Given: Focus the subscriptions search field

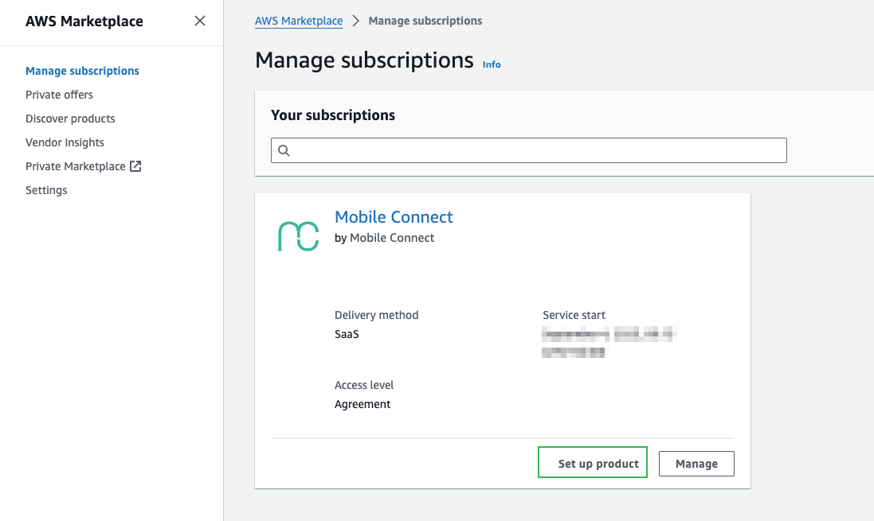Looking at the screenshot, I should [x=529, y=150].
